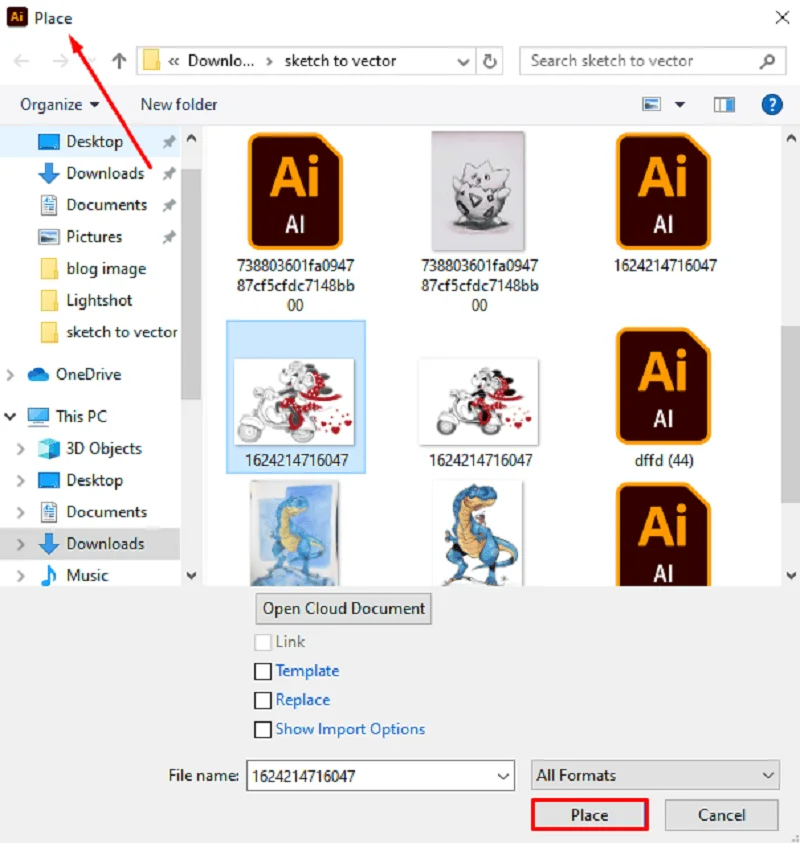Click the search magnifier icon
Screen dimensions: 800x843
click(767, 61)
